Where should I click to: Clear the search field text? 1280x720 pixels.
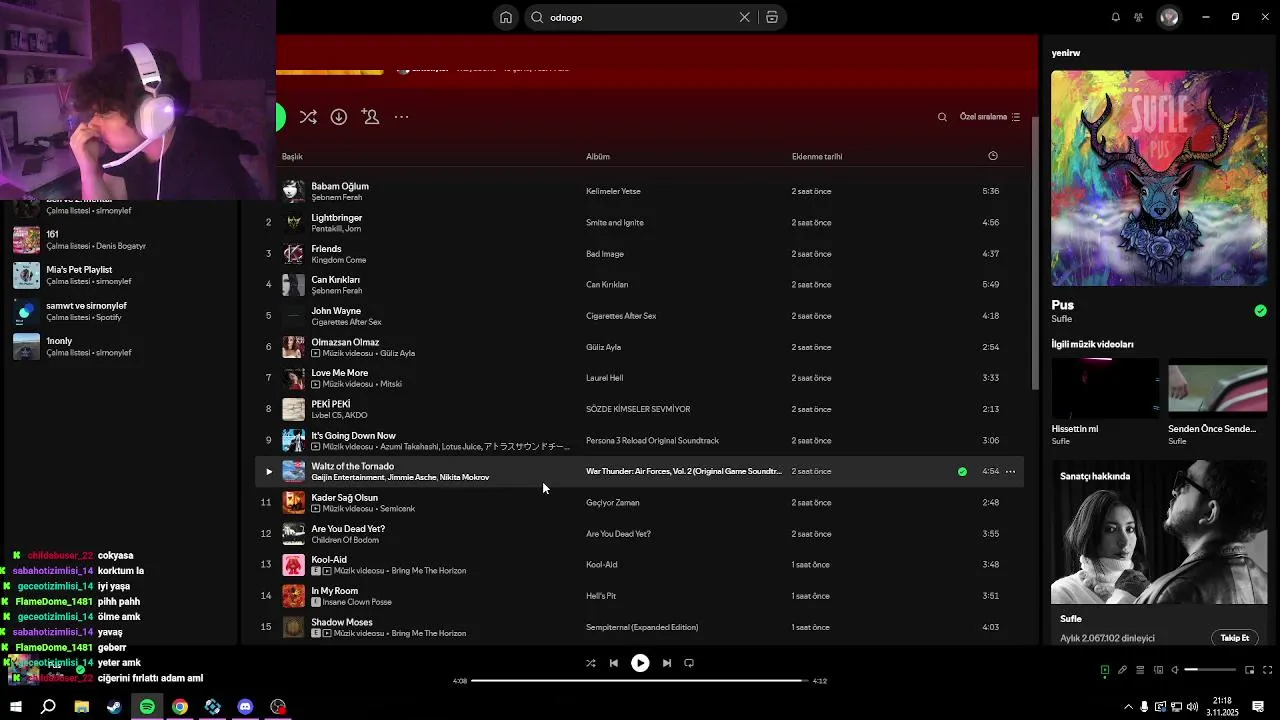744,17
